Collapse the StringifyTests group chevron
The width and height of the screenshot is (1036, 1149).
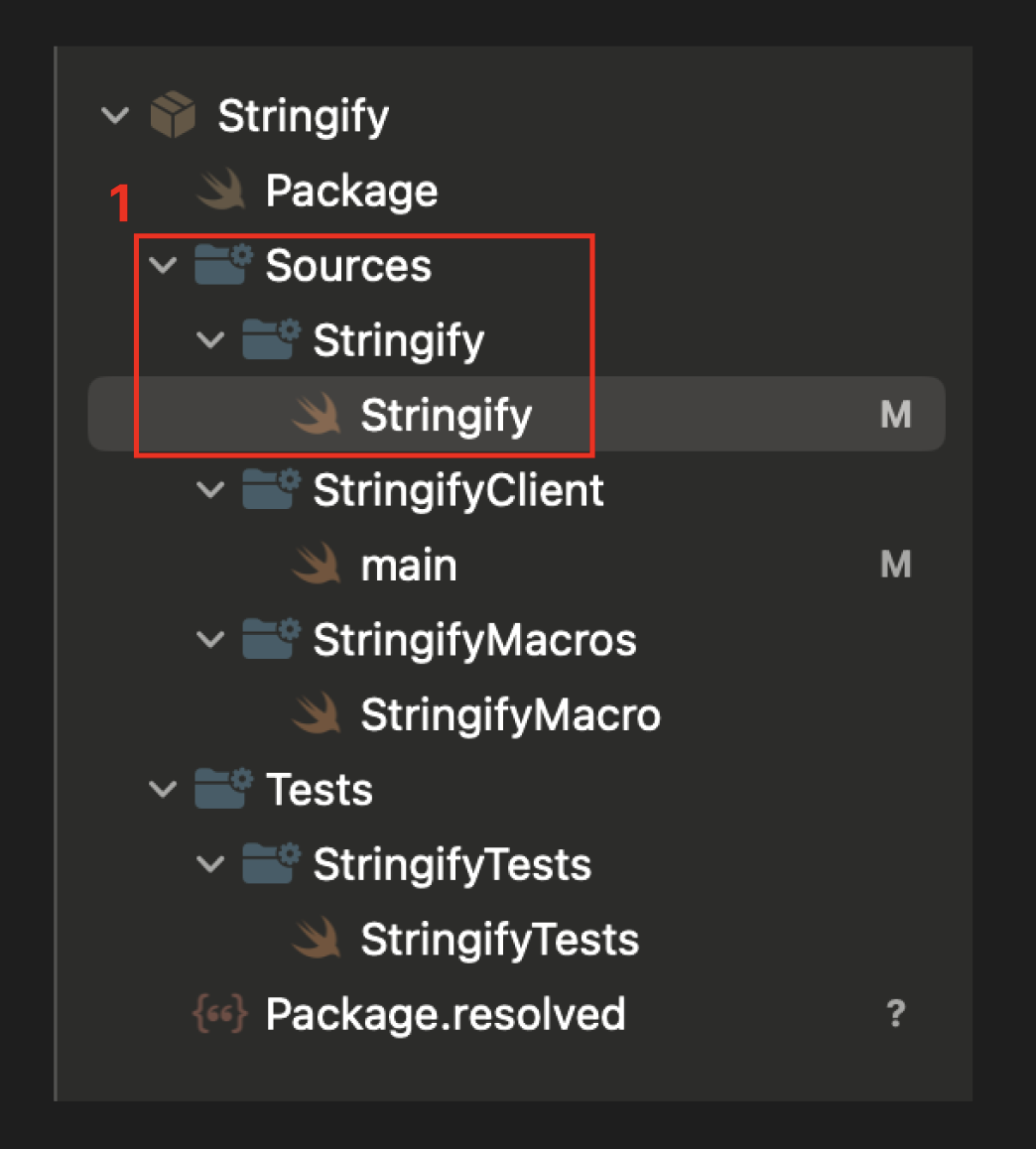pyautogui.click(x=210, y=865)
